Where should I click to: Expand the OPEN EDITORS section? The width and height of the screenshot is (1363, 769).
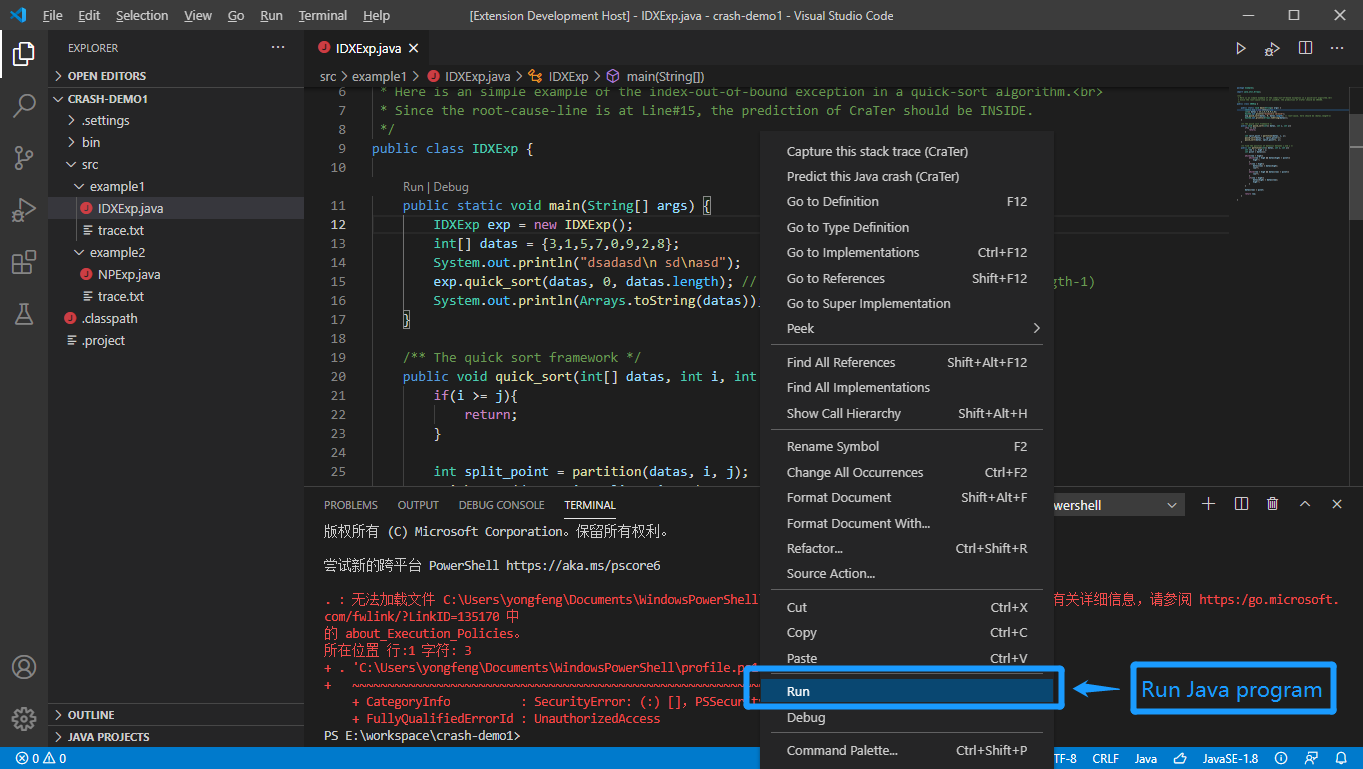(176, 76)
